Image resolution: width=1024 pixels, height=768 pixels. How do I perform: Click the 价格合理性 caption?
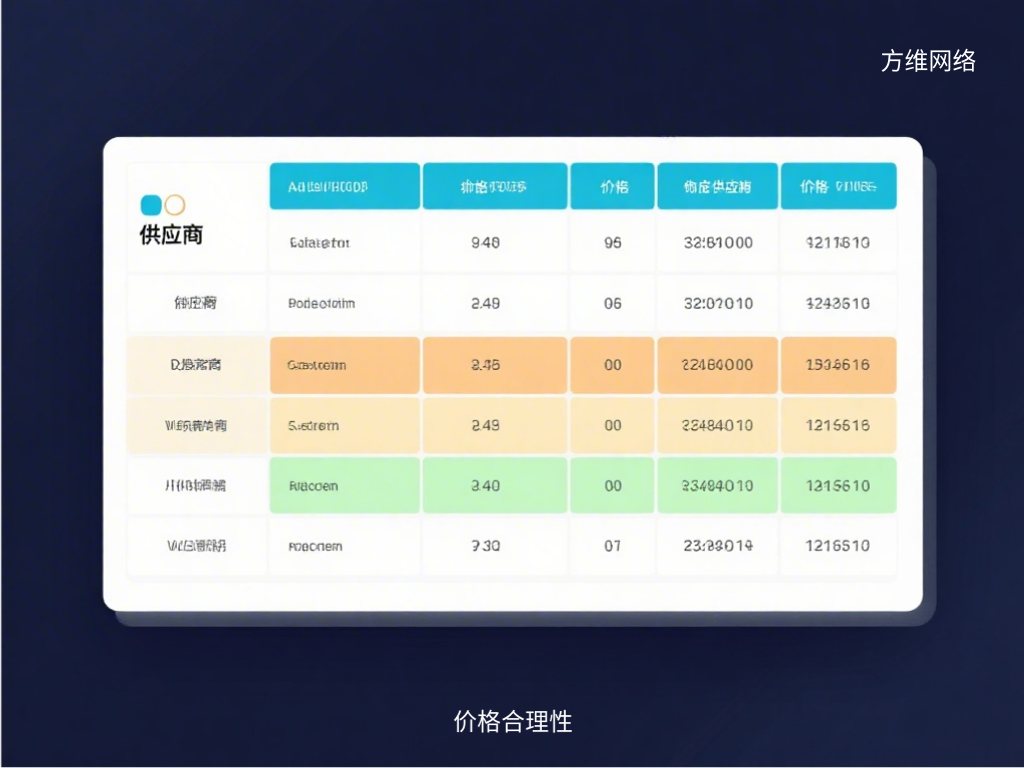(513, 722)
